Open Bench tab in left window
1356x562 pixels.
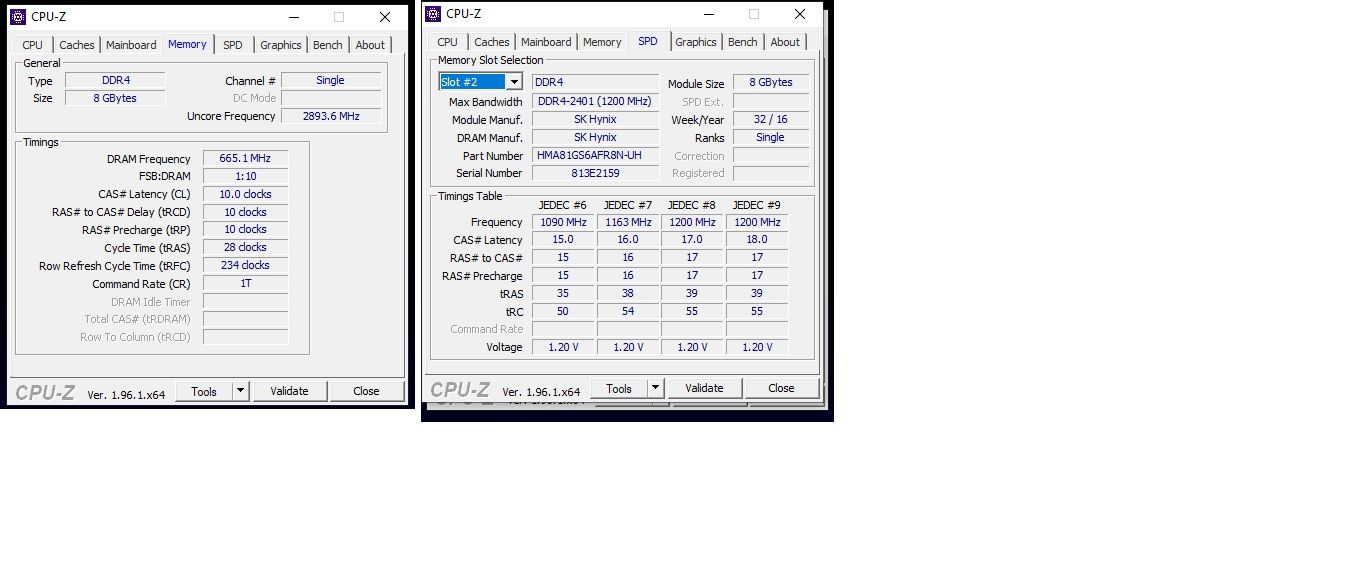point(328,45)
